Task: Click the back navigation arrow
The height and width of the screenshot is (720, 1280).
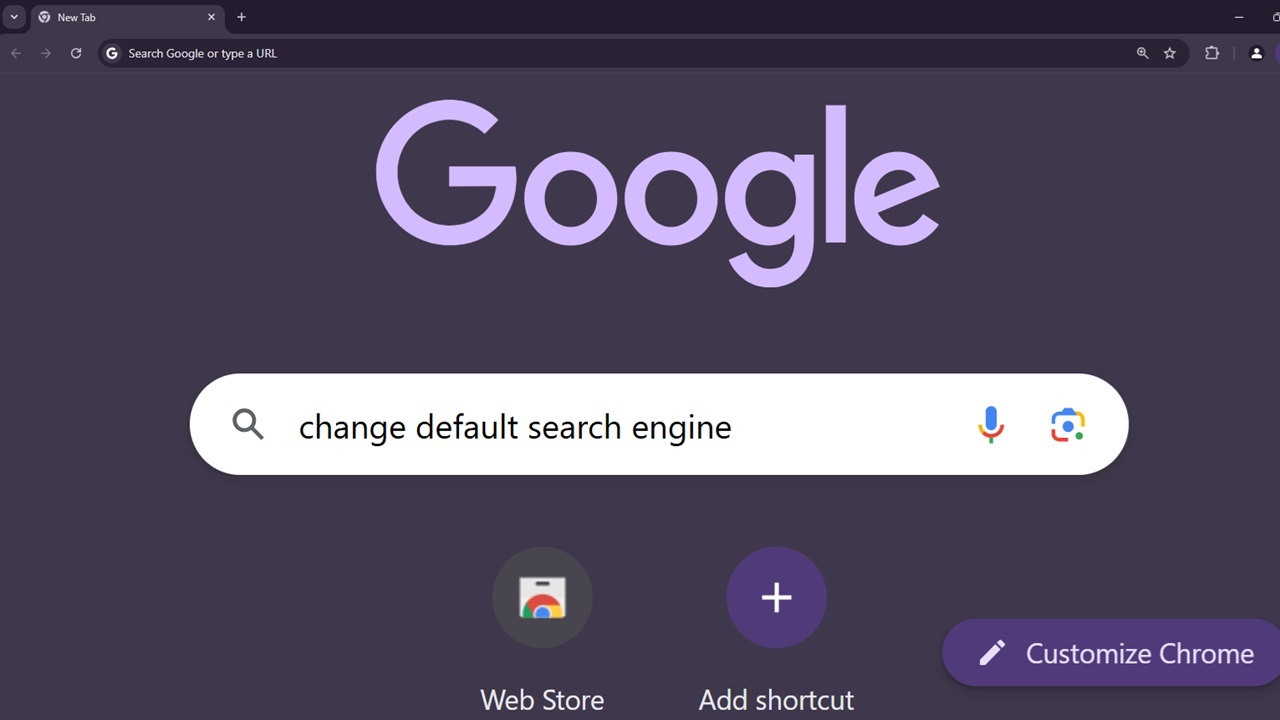Action: [16, 53]
